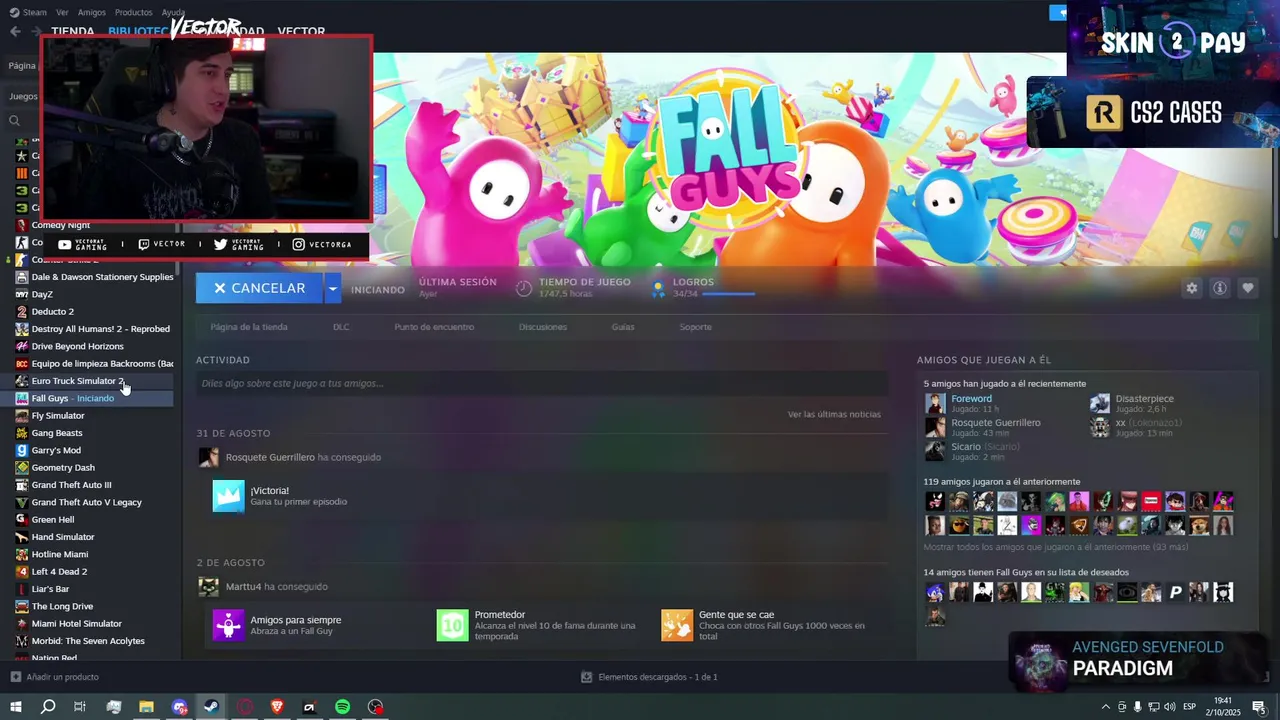Open the Soporte tab
Image resolution: width=1280 pixels, height=720 pixels.
[x=696, y=327]
